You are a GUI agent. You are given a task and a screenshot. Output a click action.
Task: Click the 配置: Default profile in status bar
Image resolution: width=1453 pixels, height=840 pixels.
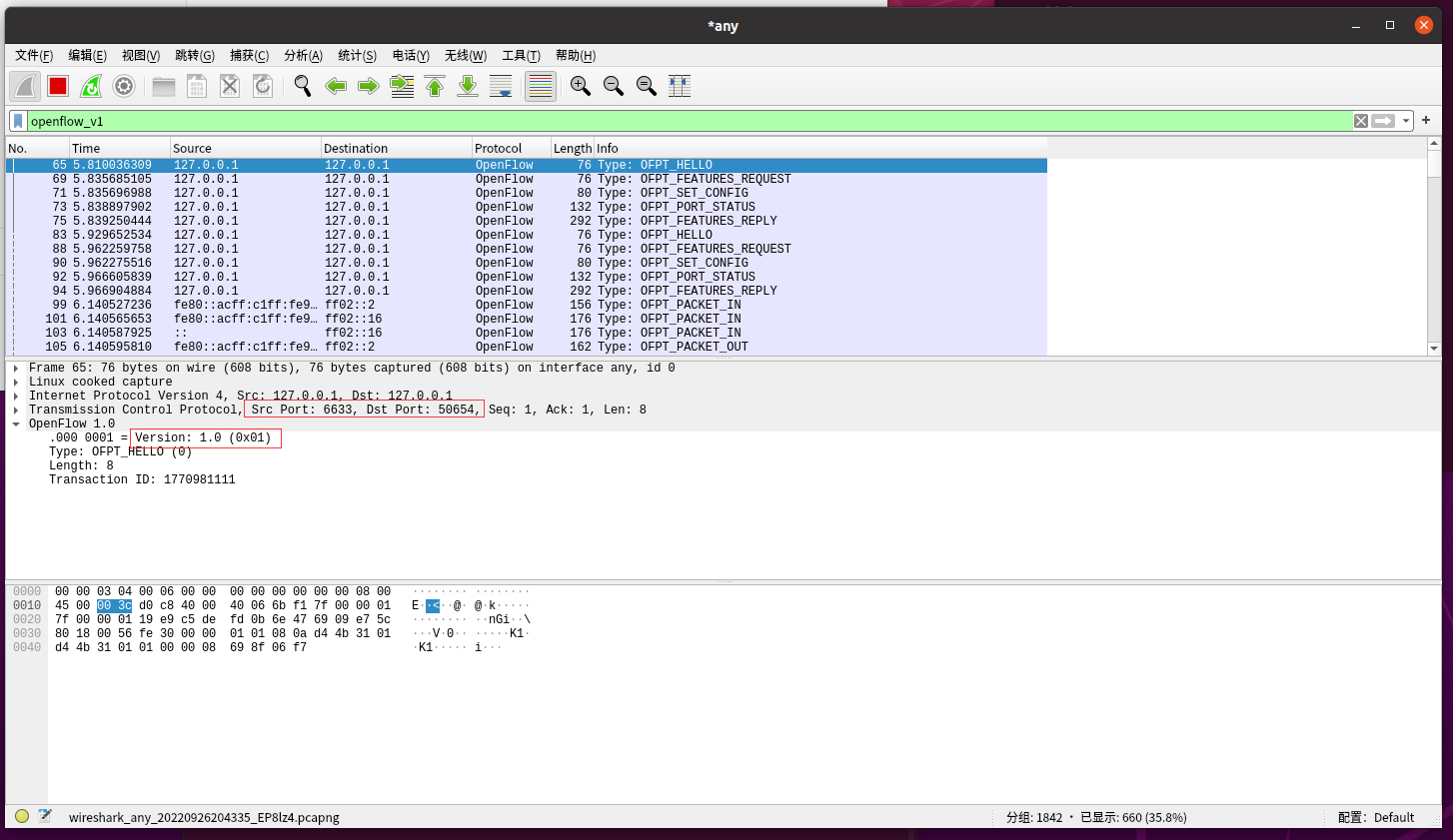coord(1376,817)
